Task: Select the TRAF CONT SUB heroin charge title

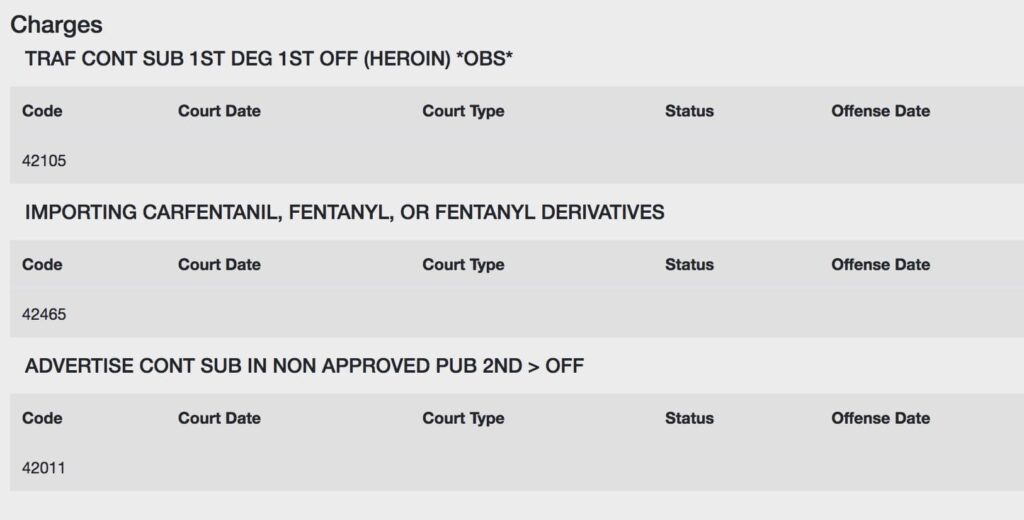Action: [x=268, y=59]
